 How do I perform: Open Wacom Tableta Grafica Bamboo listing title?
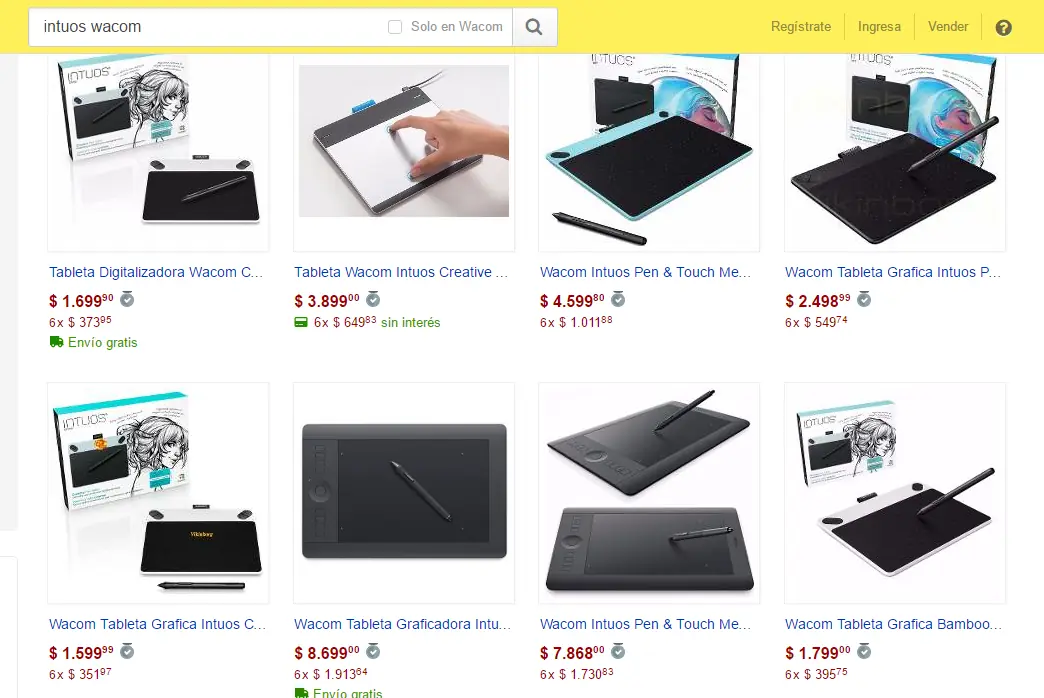pos(893,624)
